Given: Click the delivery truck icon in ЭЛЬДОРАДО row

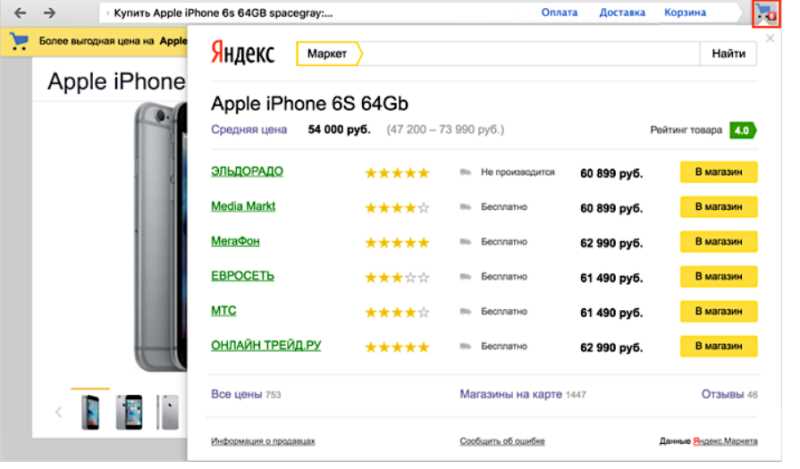Looking at the screenshot, I should (x=465, y=172).
